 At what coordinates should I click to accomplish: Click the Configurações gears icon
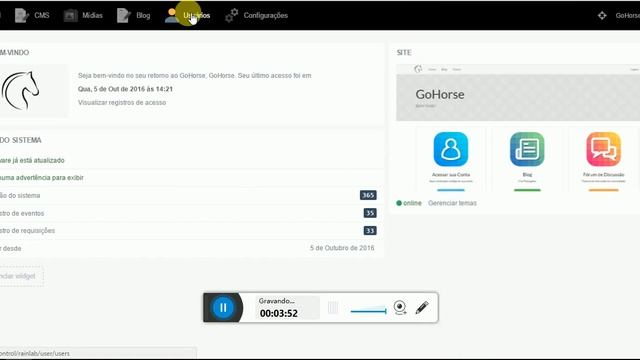pyautogui.click(x=231, y=16)
